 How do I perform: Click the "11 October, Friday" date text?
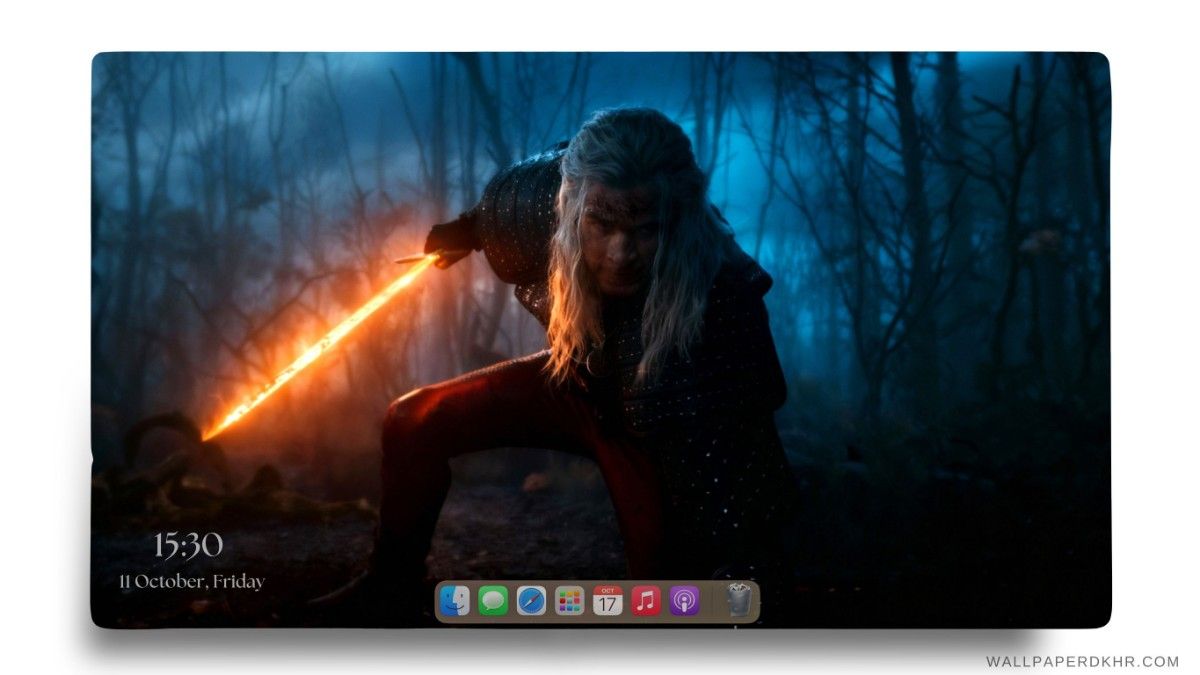click(192, 581)
